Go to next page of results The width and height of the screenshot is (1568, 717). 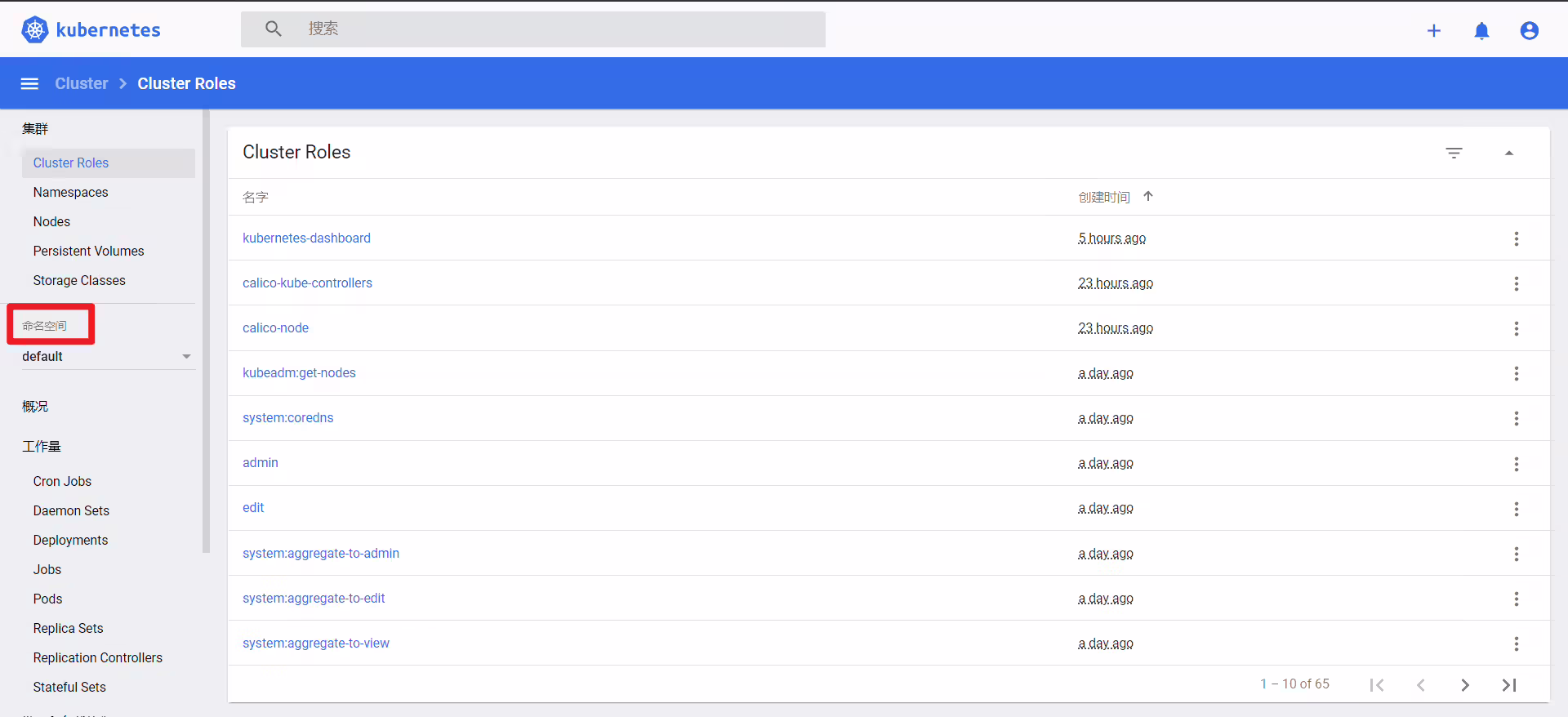coord(1465,684)
